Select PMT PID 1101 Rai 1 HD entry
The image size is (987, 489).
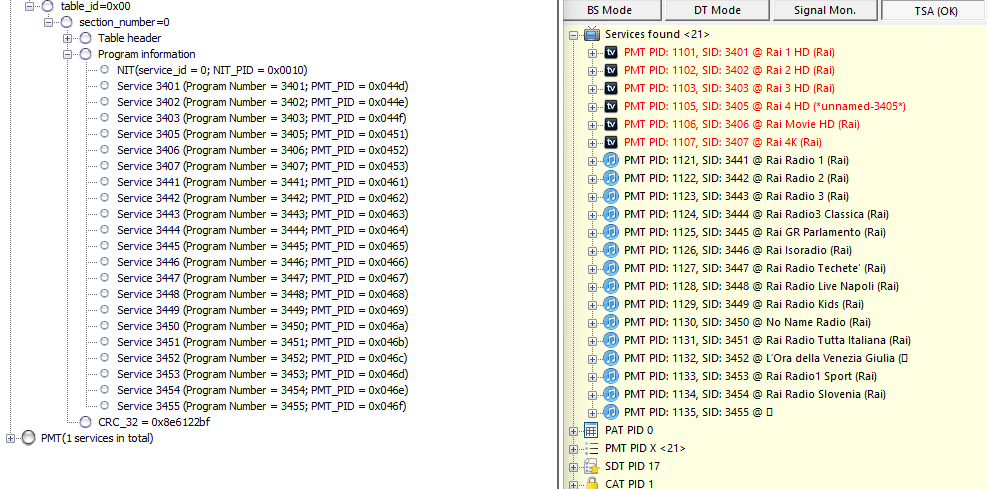tap(730, 52)
